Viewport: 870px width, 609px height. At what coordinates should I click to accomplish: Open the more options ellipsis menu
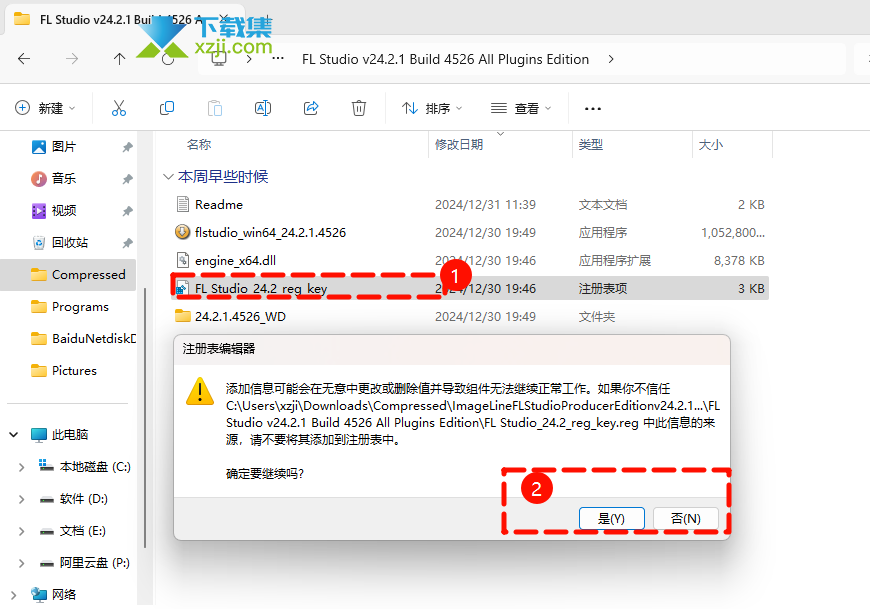[593, 108]
